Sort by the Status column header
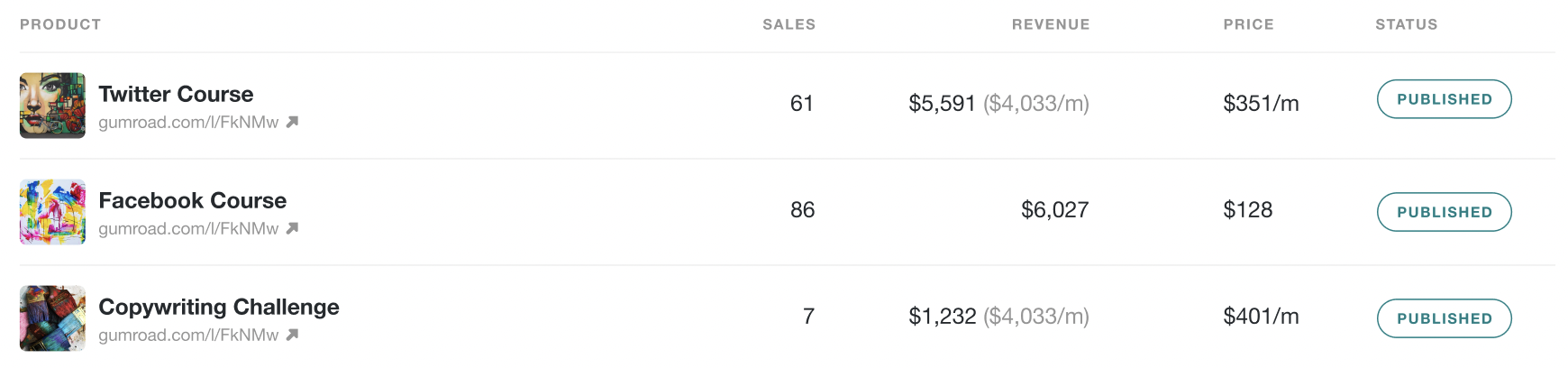 (x=1406, y=24)
